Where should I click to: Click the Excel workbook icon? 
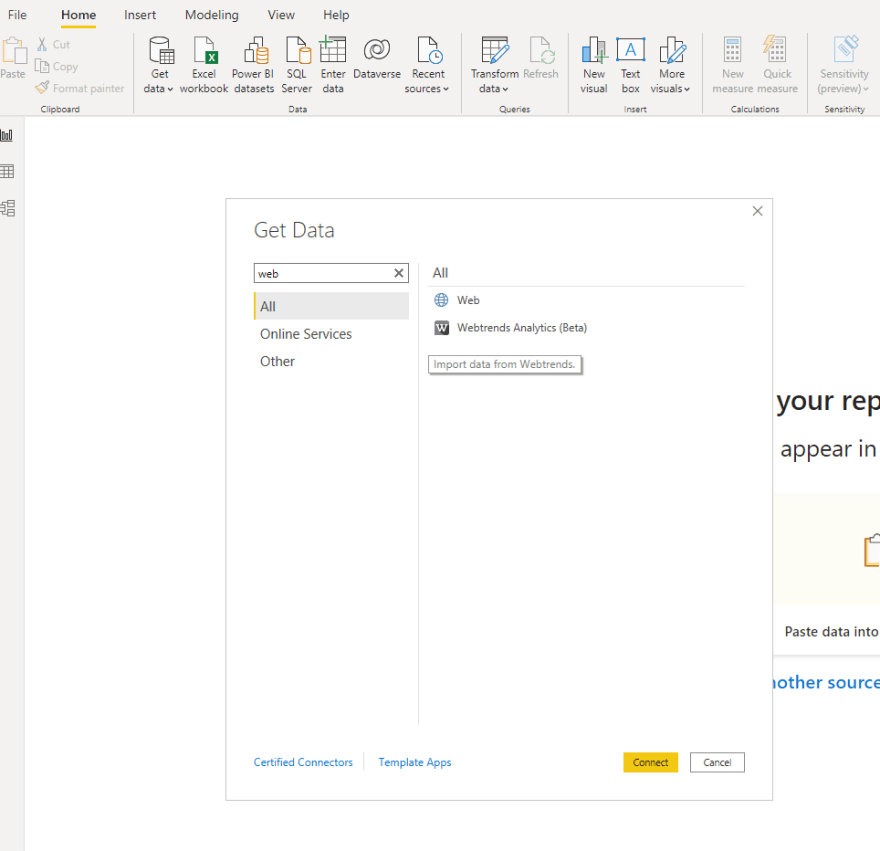[204, 51]
